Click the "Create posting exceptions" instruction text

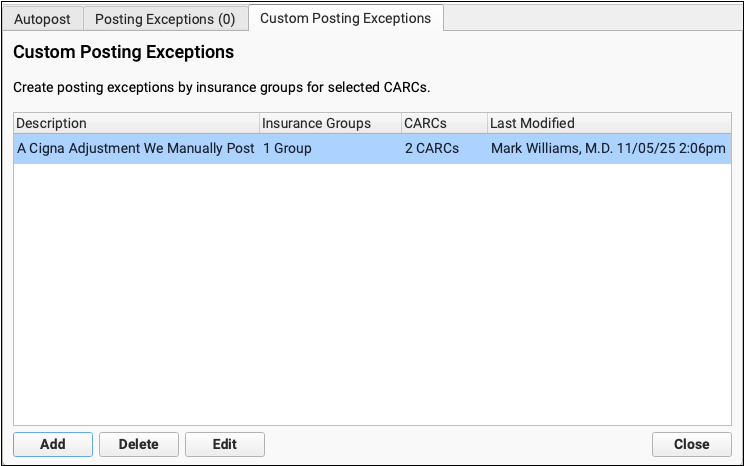point(221,88)
